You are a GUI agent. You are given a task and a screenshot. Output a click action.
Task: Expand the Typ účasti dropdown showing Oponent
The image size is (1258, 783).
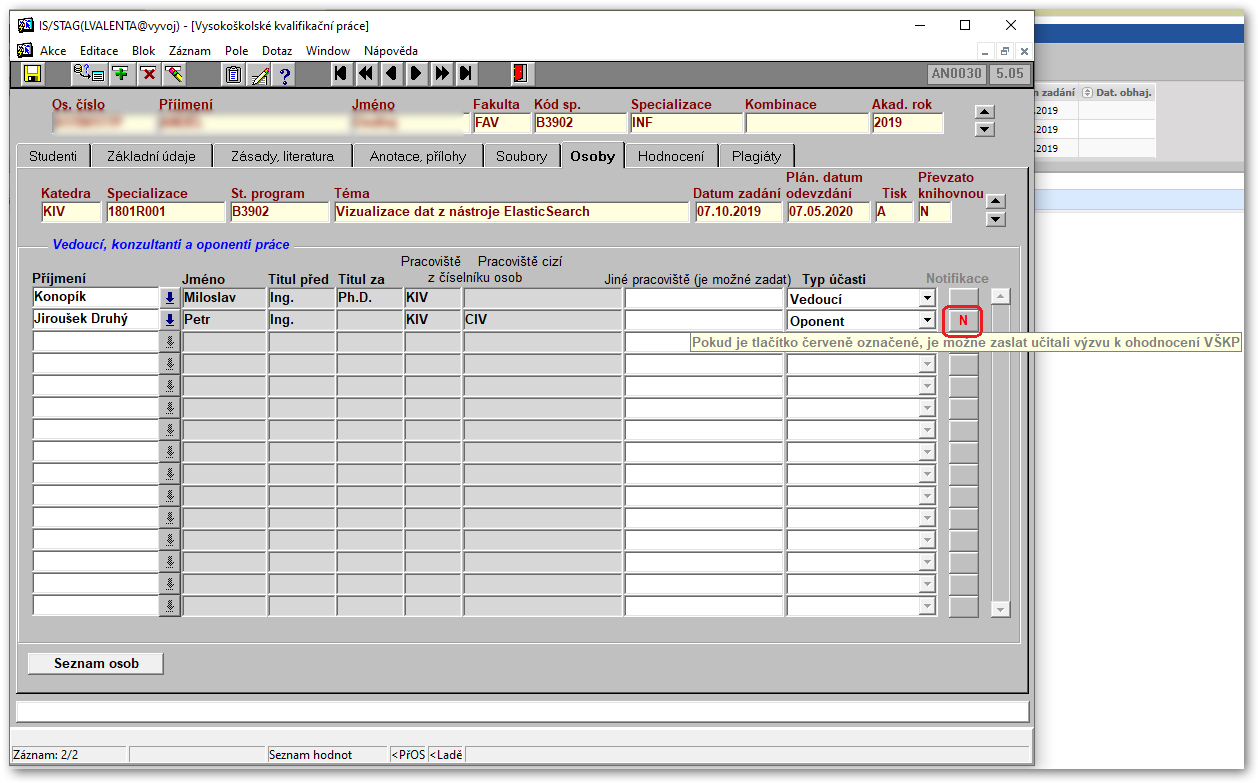927,320
